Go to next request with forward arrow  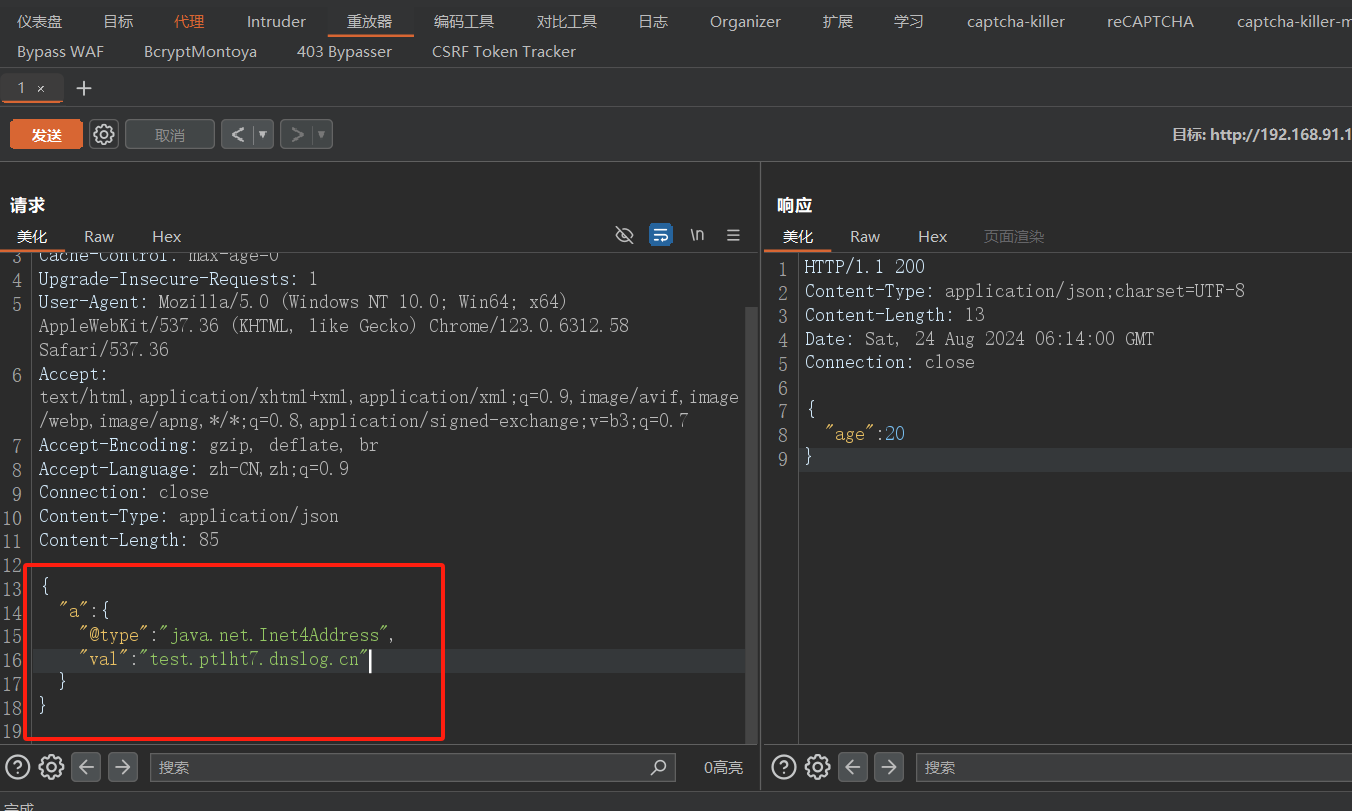[x=296, y=135]
